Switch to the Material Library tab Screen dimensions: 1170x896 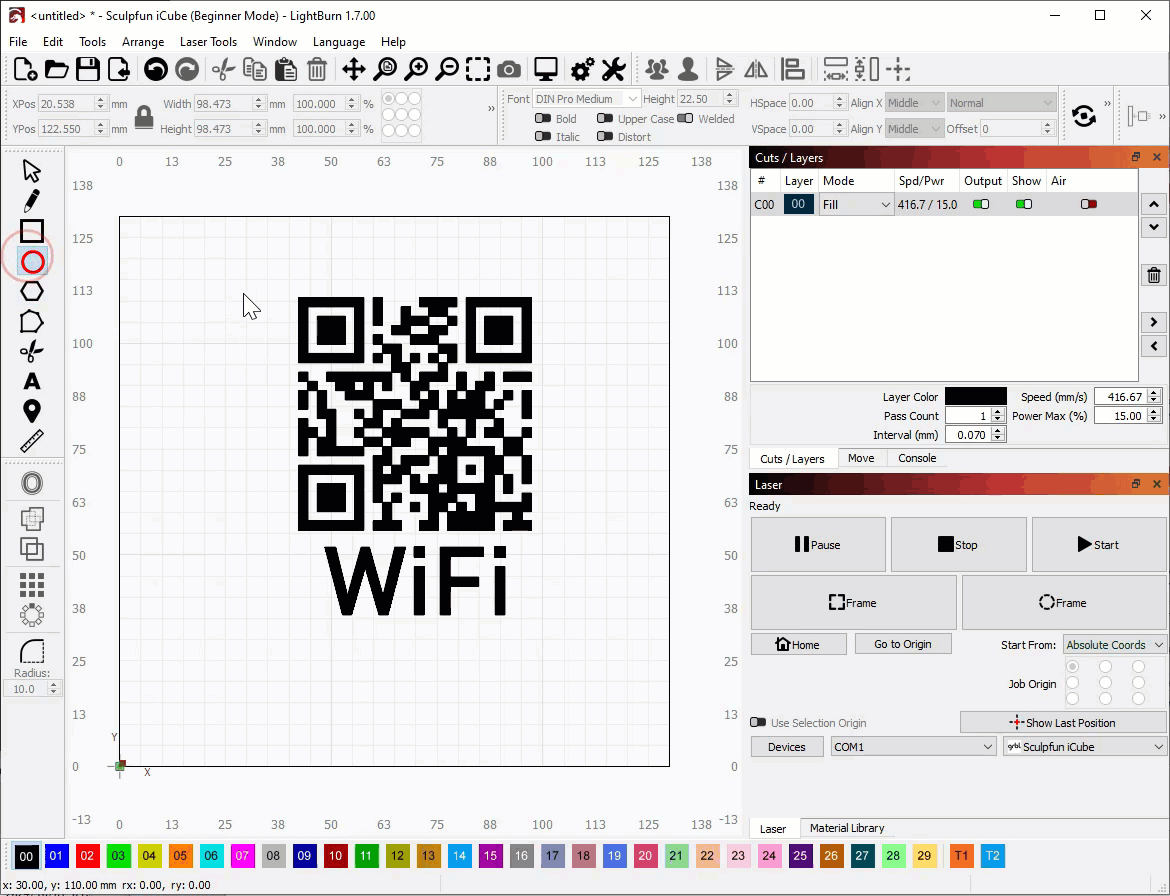[846, 828]
